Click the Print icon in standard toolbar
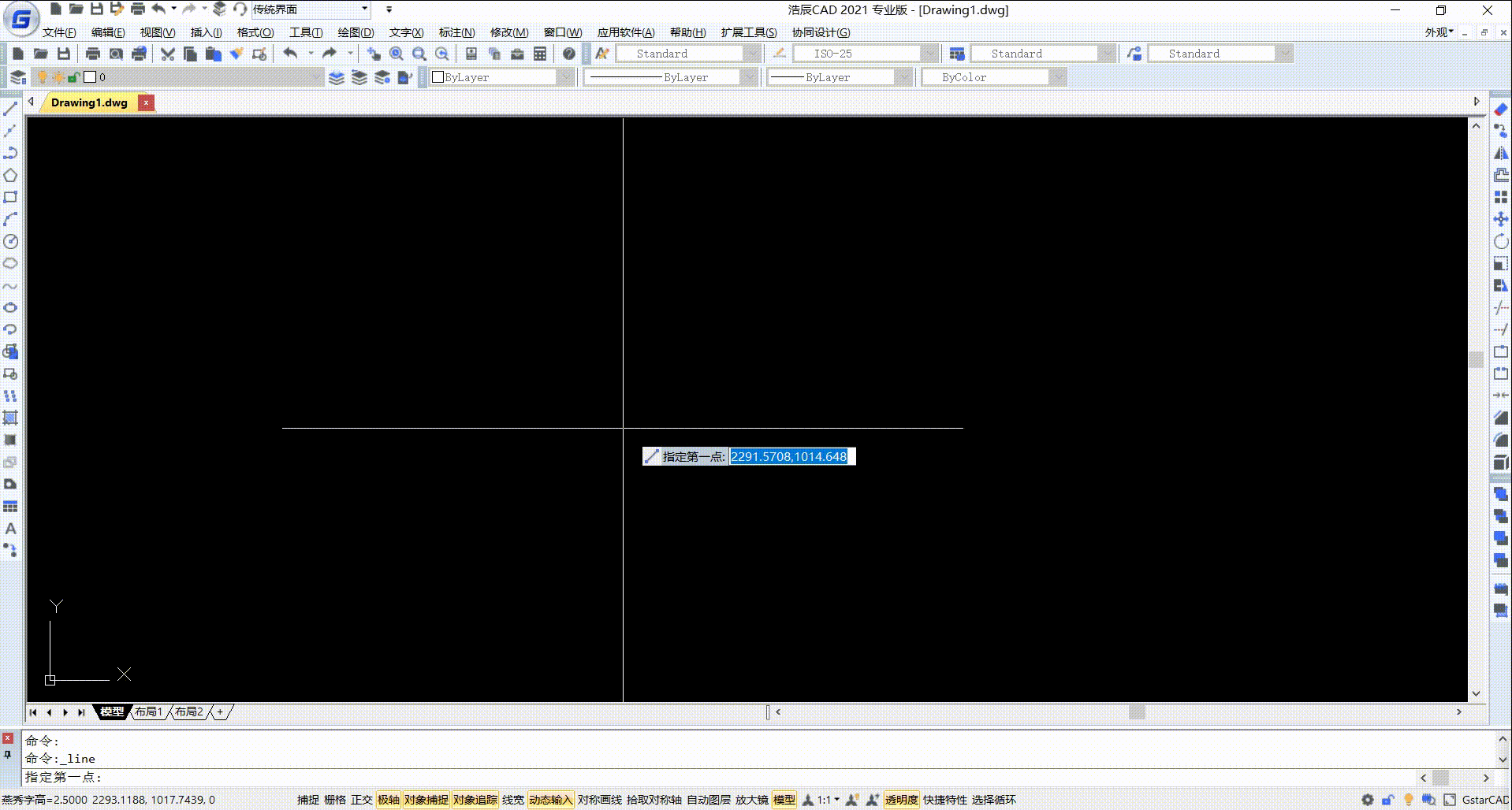1512x810 pixels. click(93, 54)
